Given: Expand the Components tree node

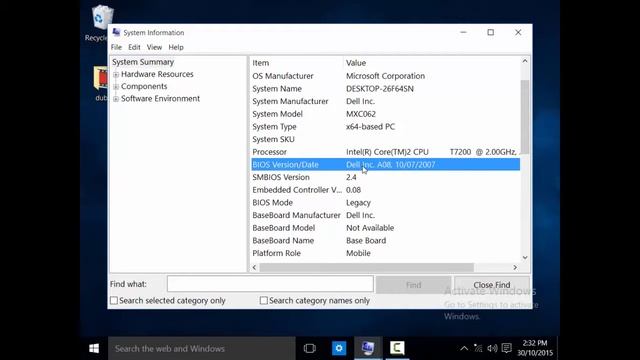Looking at the screenshot, I should 116,87.
